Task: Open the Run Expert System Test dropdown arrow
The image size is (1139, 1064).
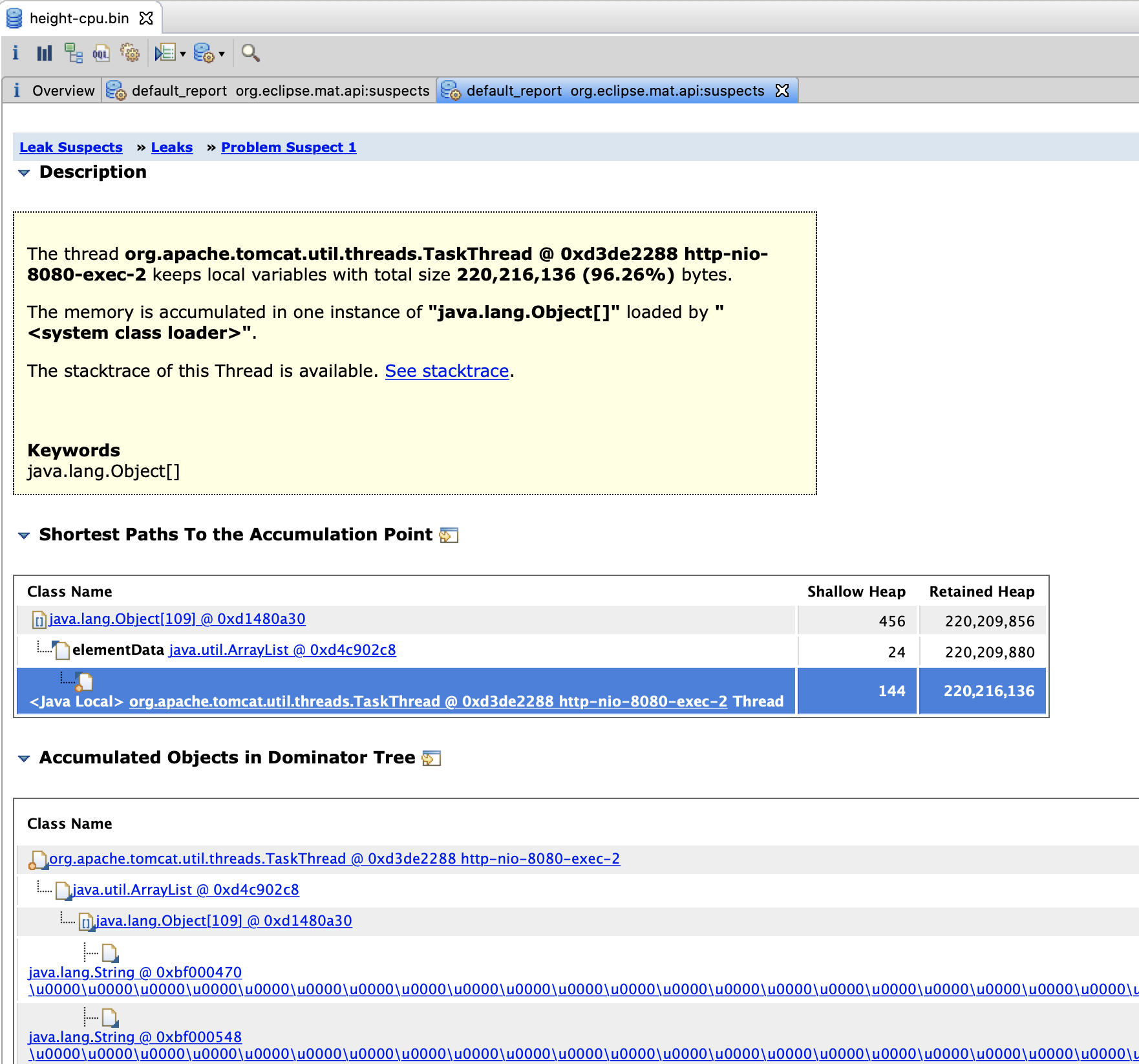Action: tap(183, 54)
